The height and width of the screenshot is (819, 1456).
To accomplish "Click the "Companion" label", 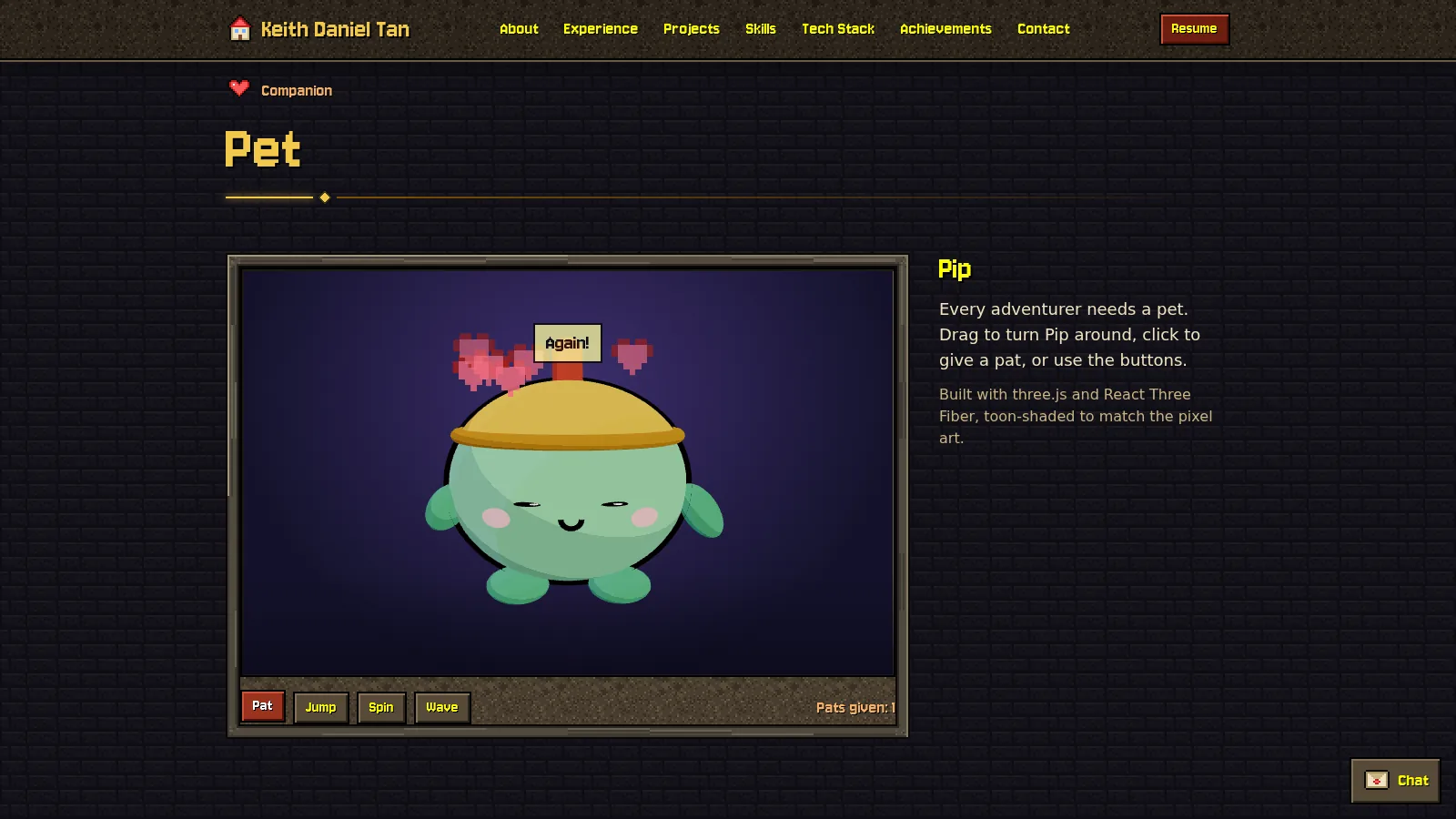I will pos(297,90).
